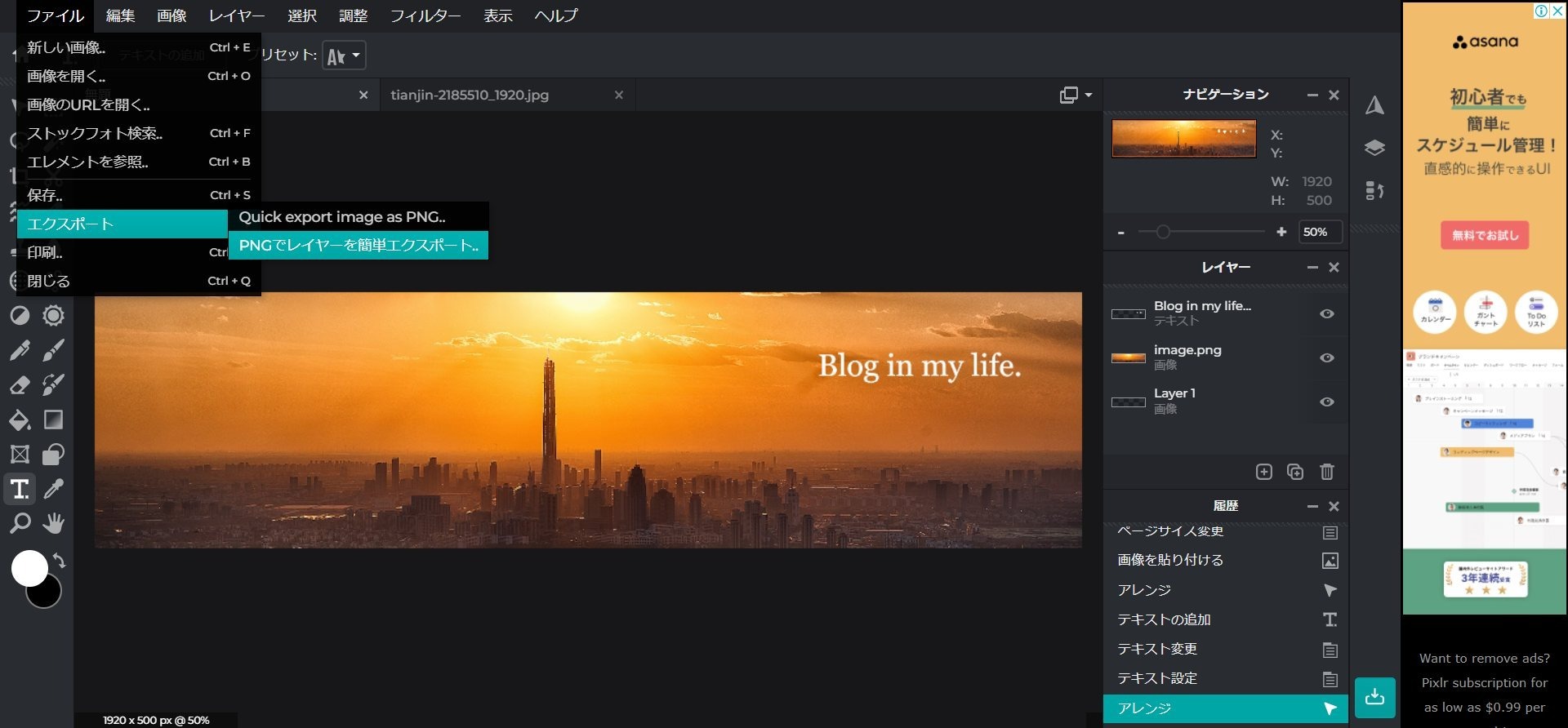
Task: Open the text preset dropdown
Action: point(344,55)
